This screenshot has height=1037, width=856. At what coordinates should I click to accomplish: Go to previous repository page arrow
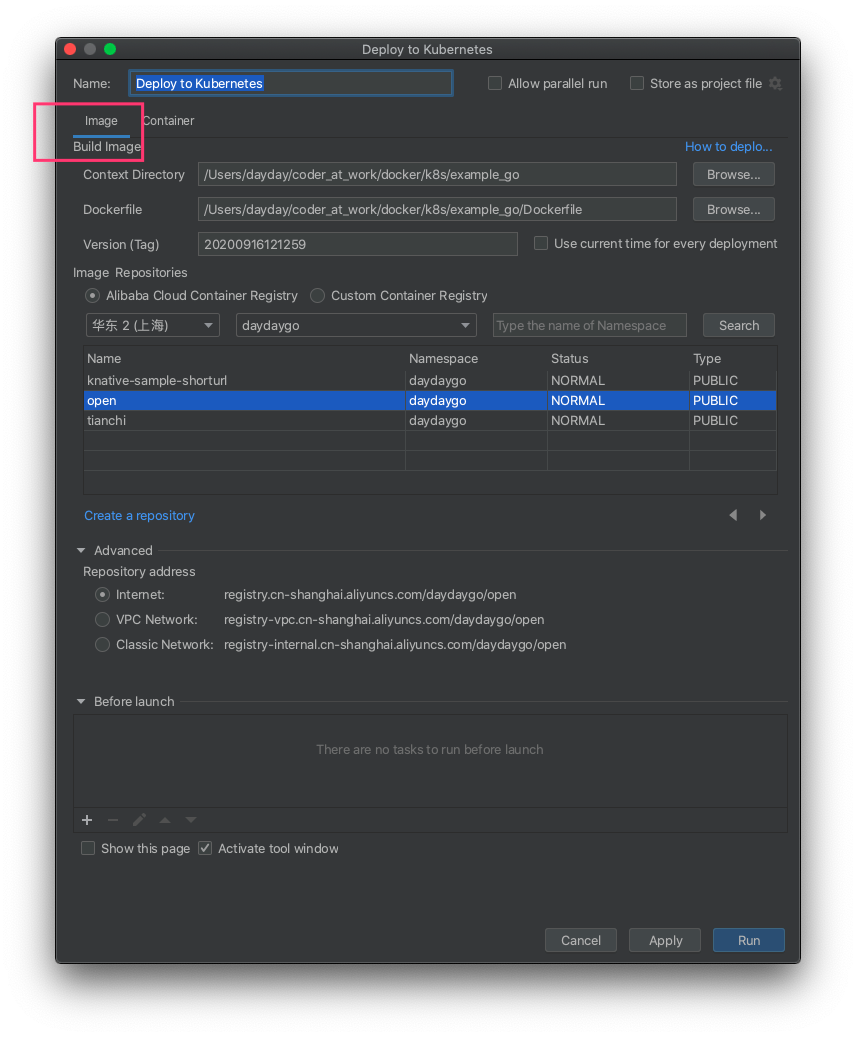(733, 515)
